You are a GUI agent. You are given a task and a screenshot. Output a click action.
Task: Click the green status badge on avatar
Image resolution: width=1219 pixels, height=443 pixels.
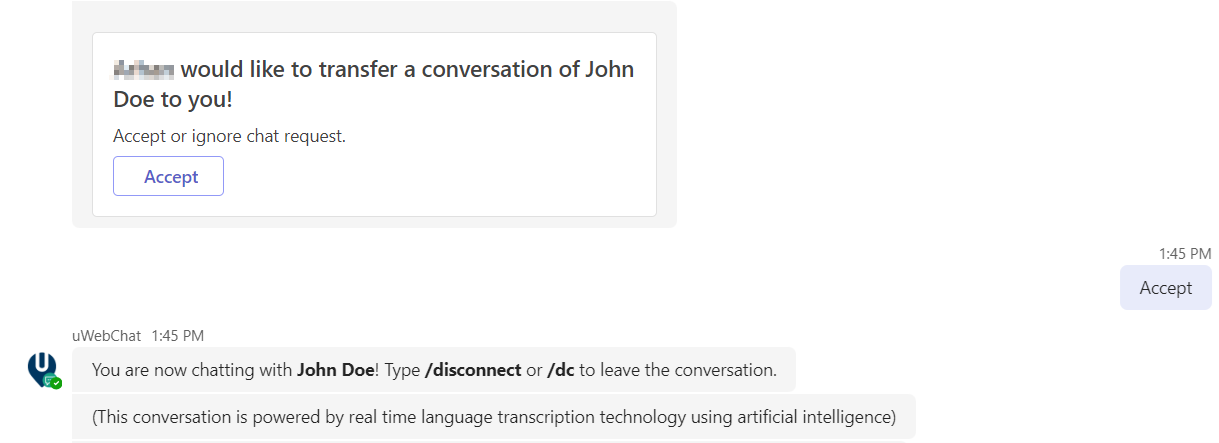[x=57, y=382]
